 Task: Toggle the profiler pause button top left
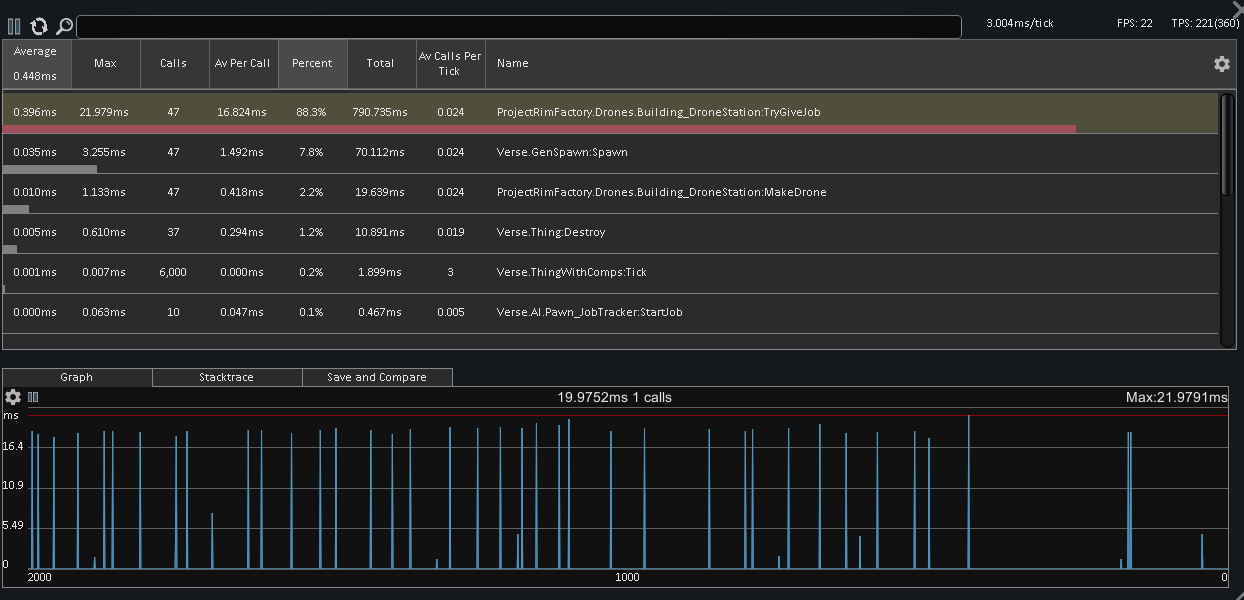click(14, 26)
